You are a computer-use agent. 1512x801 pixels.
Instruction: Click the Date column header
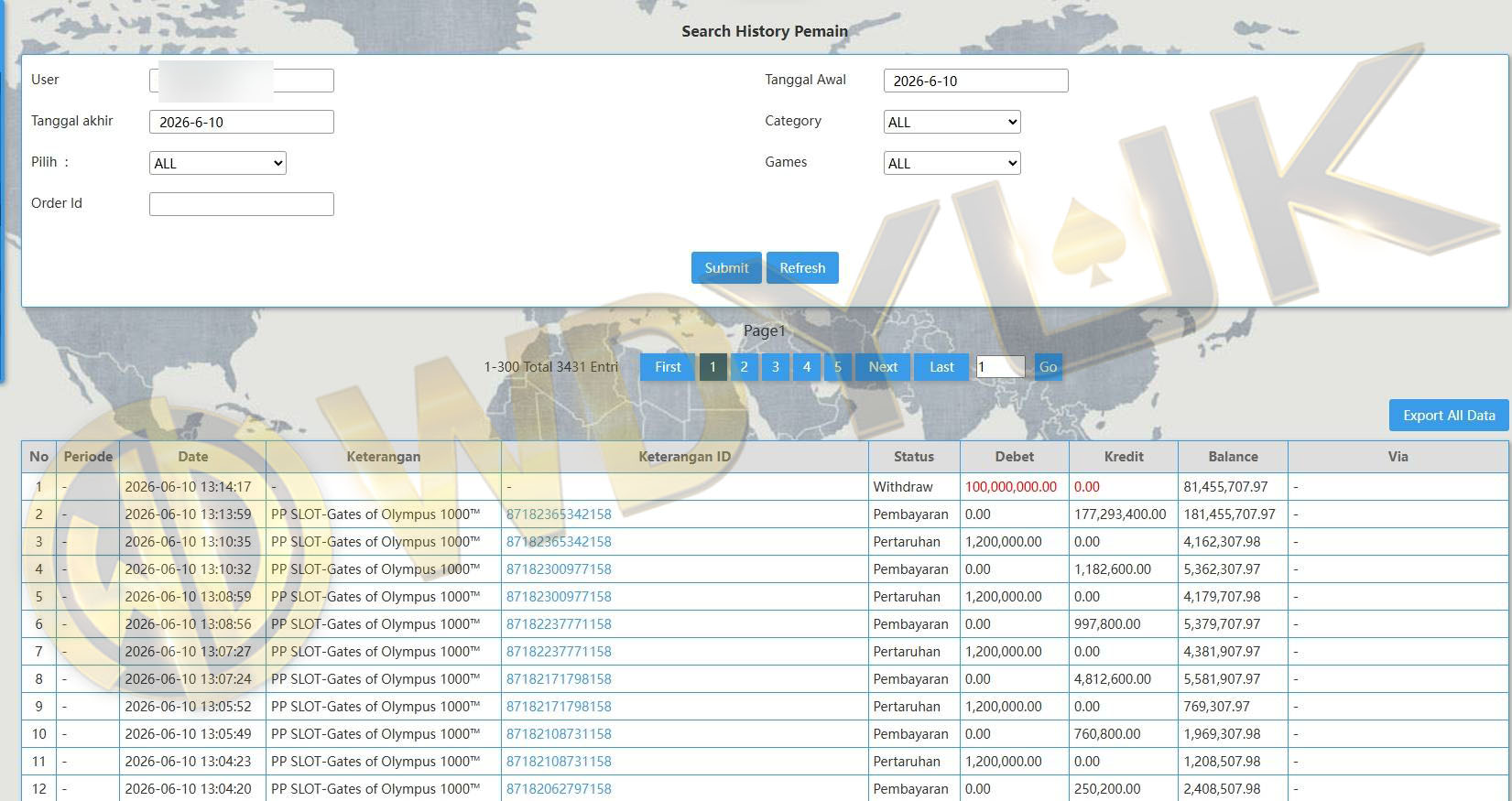pyautogui.click(x=192, y=457)
